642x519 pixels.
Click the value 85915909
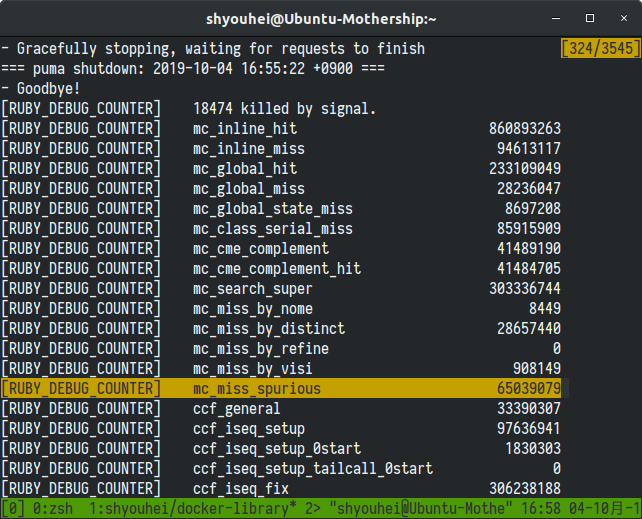(x=529, y=228)
